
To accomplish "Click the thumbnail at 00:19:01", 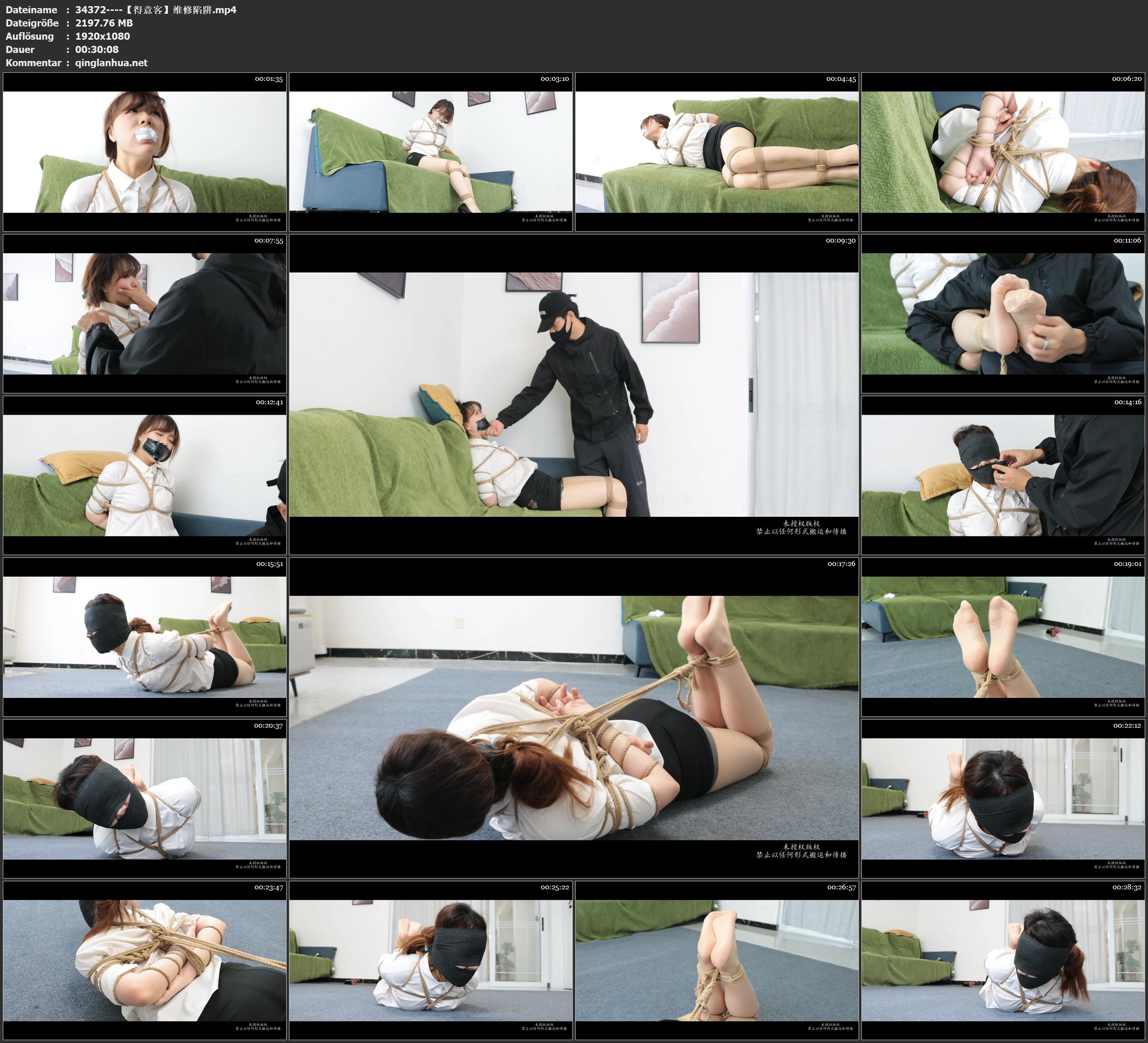I will tap(1003, 637).
